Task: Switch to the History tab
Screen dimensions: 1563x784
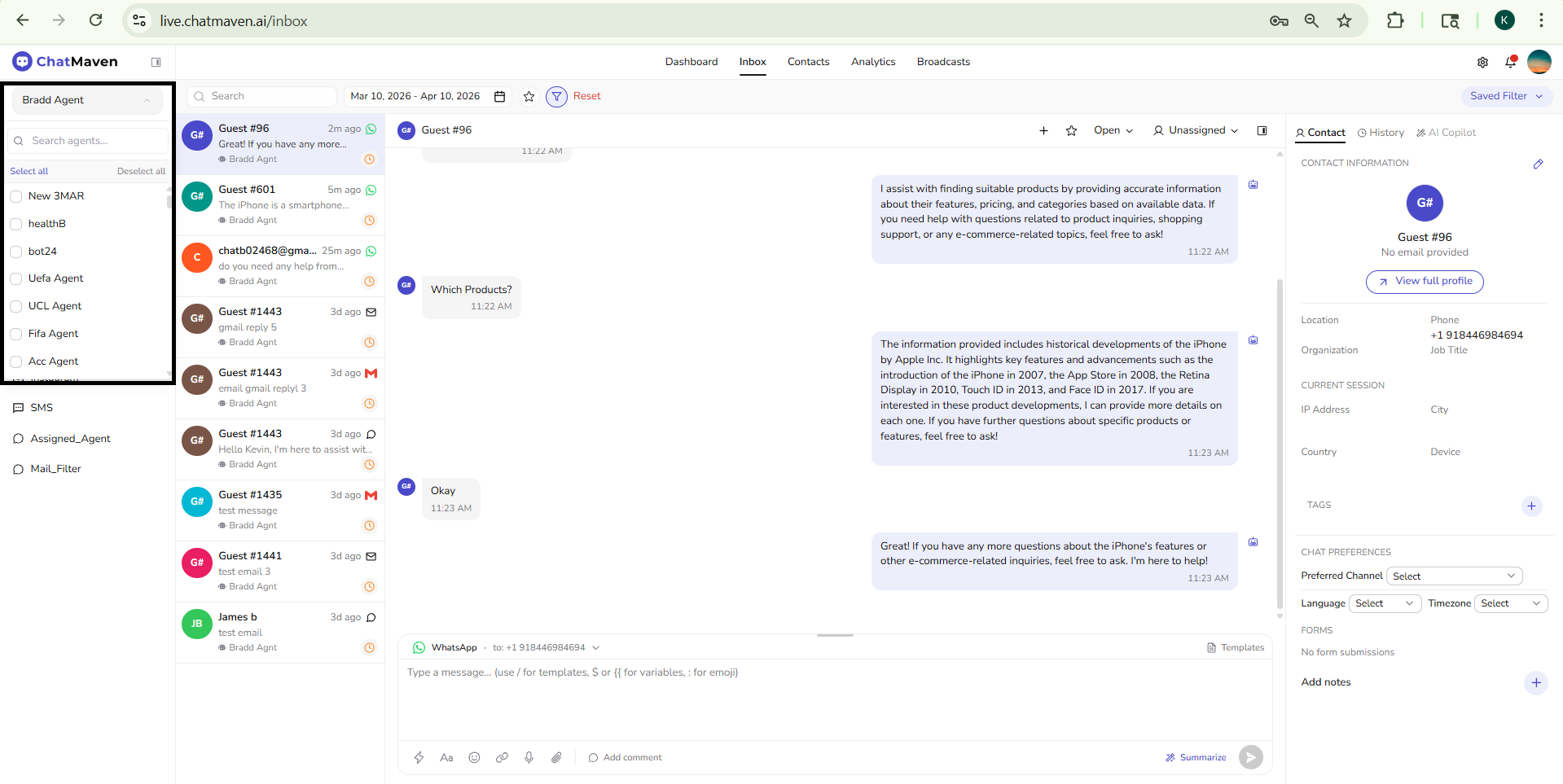Action: pos(1381,133)
